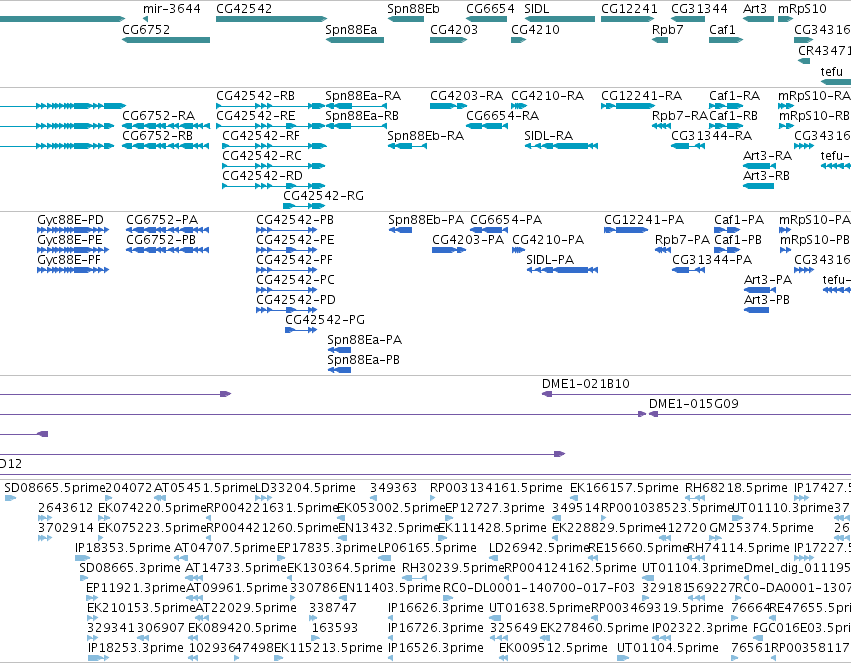Select the DME1-021B10 clone feature
The width and height of the screenshot is (851, 663).
tap(696, 394)
